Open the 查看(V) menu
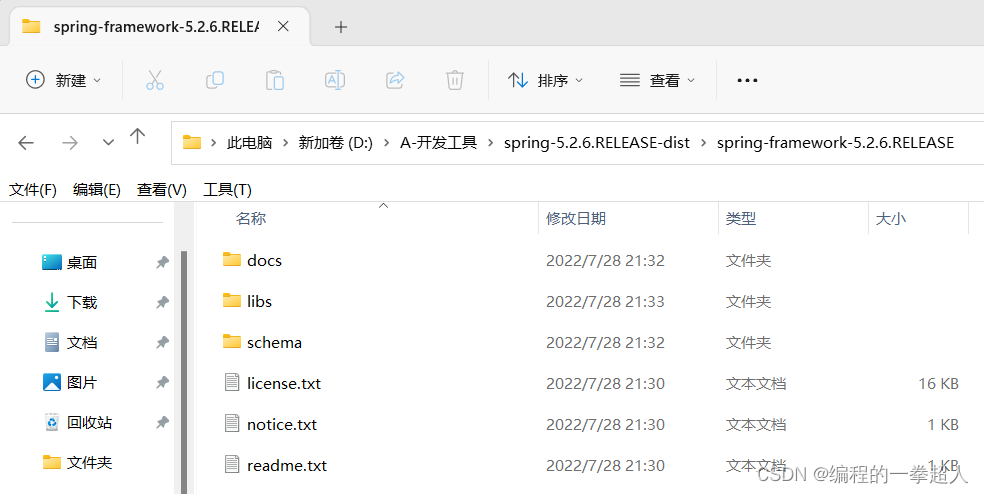Image resolution: width=984 pixels, height=494 pixels. [x=162, y=190]
